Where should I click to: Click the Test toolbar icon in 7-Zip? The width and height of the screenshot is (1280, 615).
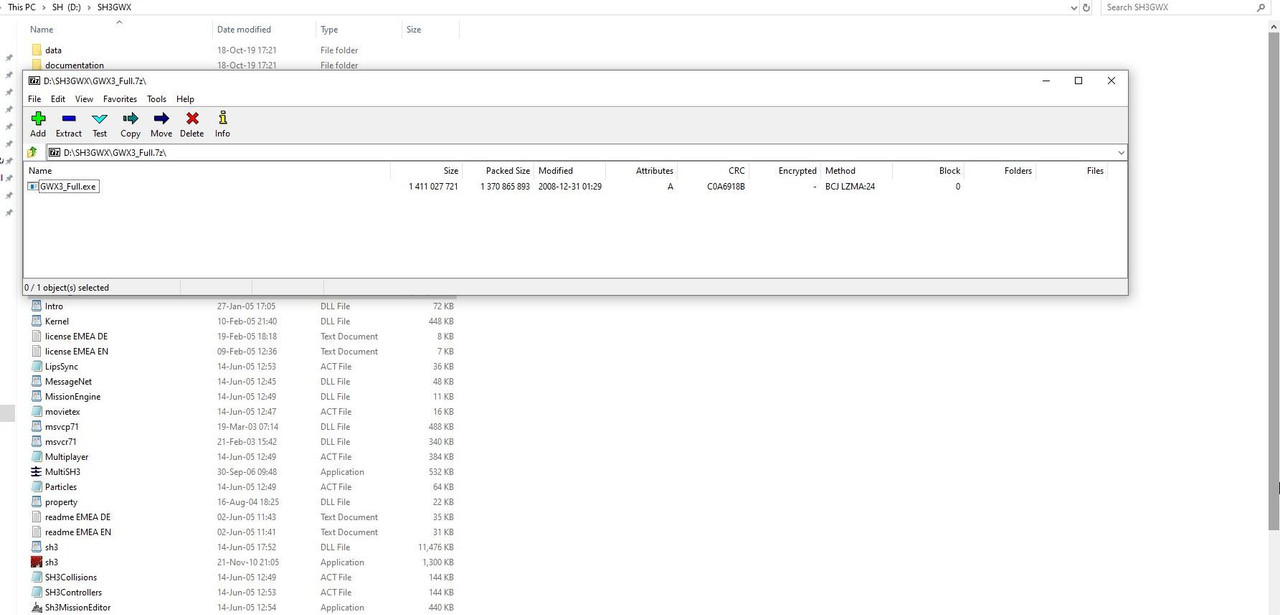coord(99,118)
